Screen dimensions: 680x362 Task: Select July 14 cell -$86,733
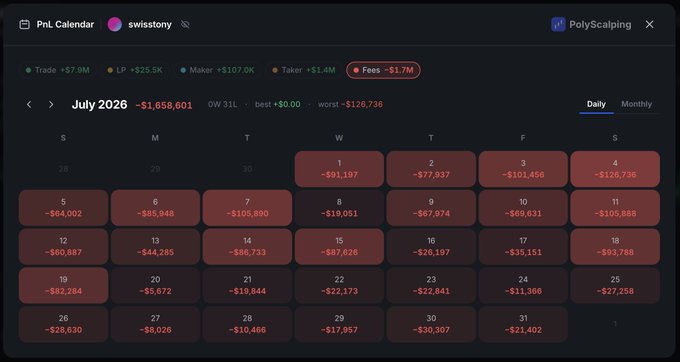tap(247, 247)
